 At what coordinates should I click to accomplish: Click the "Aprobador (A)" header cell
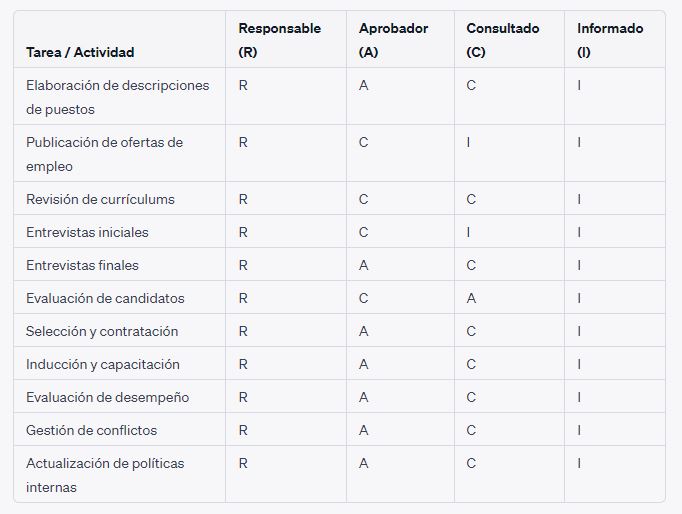[x=393, y=40]
